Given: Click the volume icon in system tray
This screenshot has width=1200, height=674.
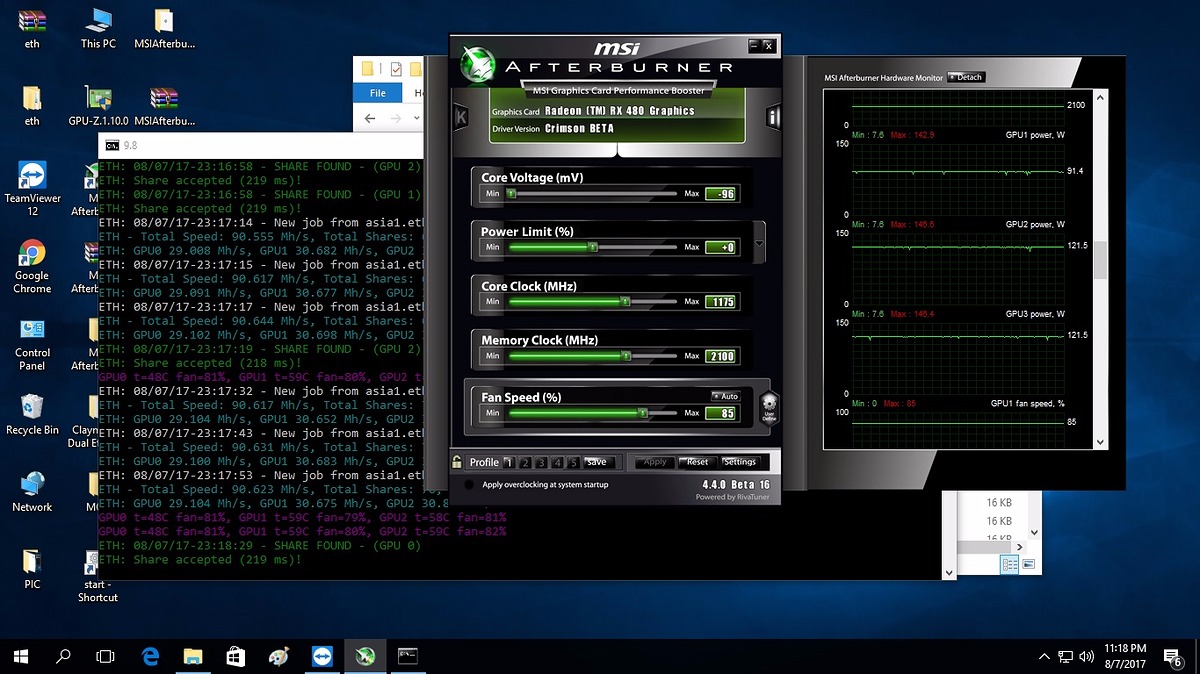Looking at the screenshot, I should [1088, 657].
